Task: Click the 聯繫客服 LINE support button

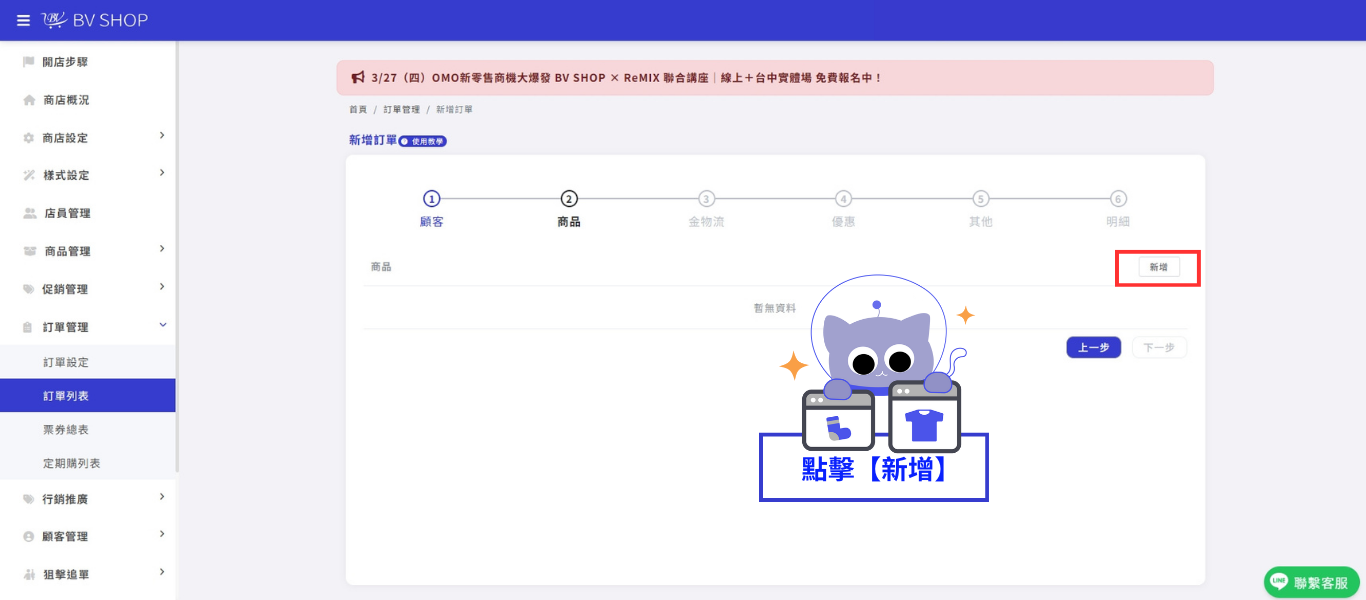Action: (1312, 582)
